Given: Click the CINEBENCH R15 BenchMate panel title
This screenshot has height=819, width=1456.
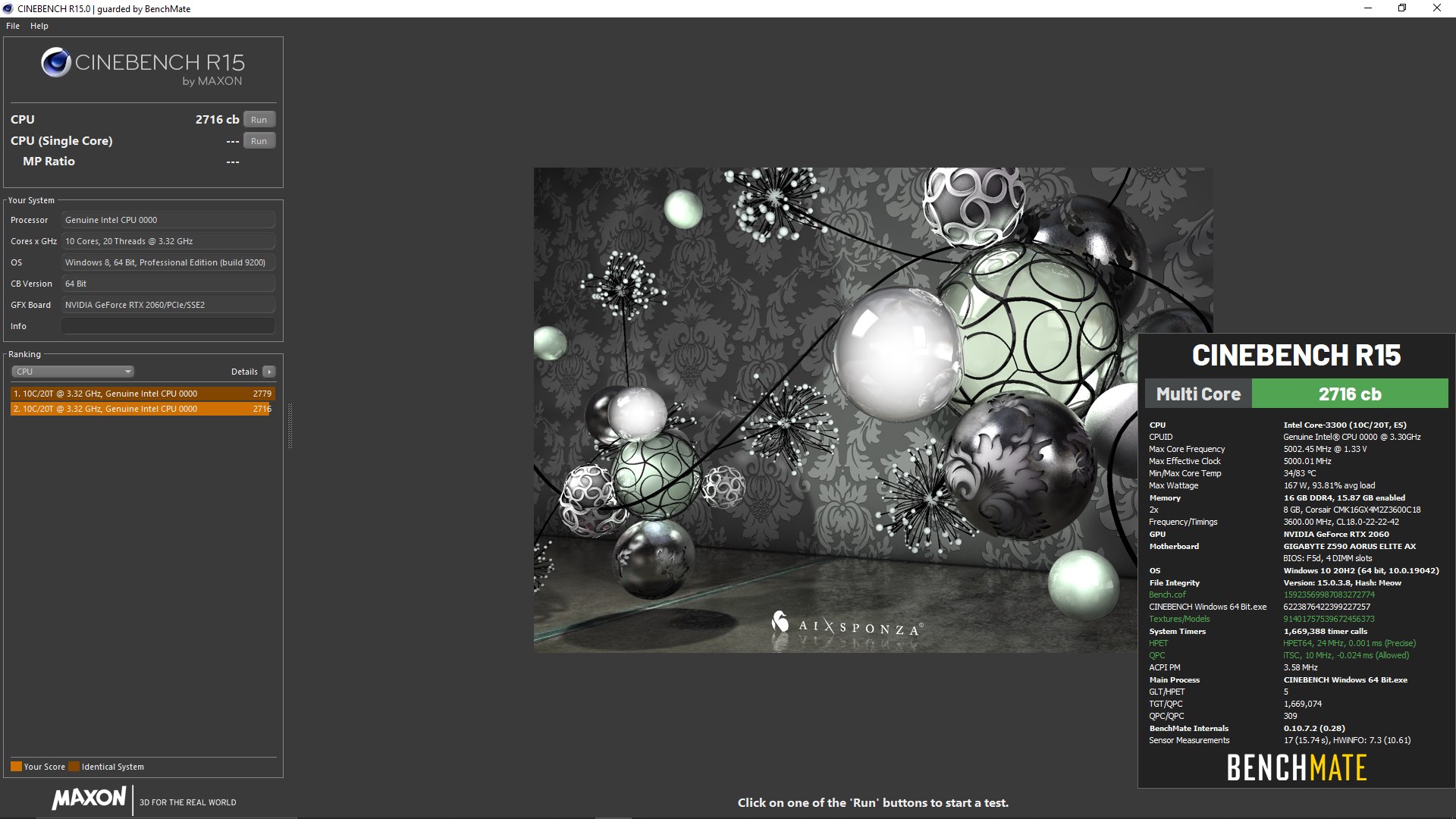Looking at the screenshot, I should pyautogui.click(x=1297, y=355).
